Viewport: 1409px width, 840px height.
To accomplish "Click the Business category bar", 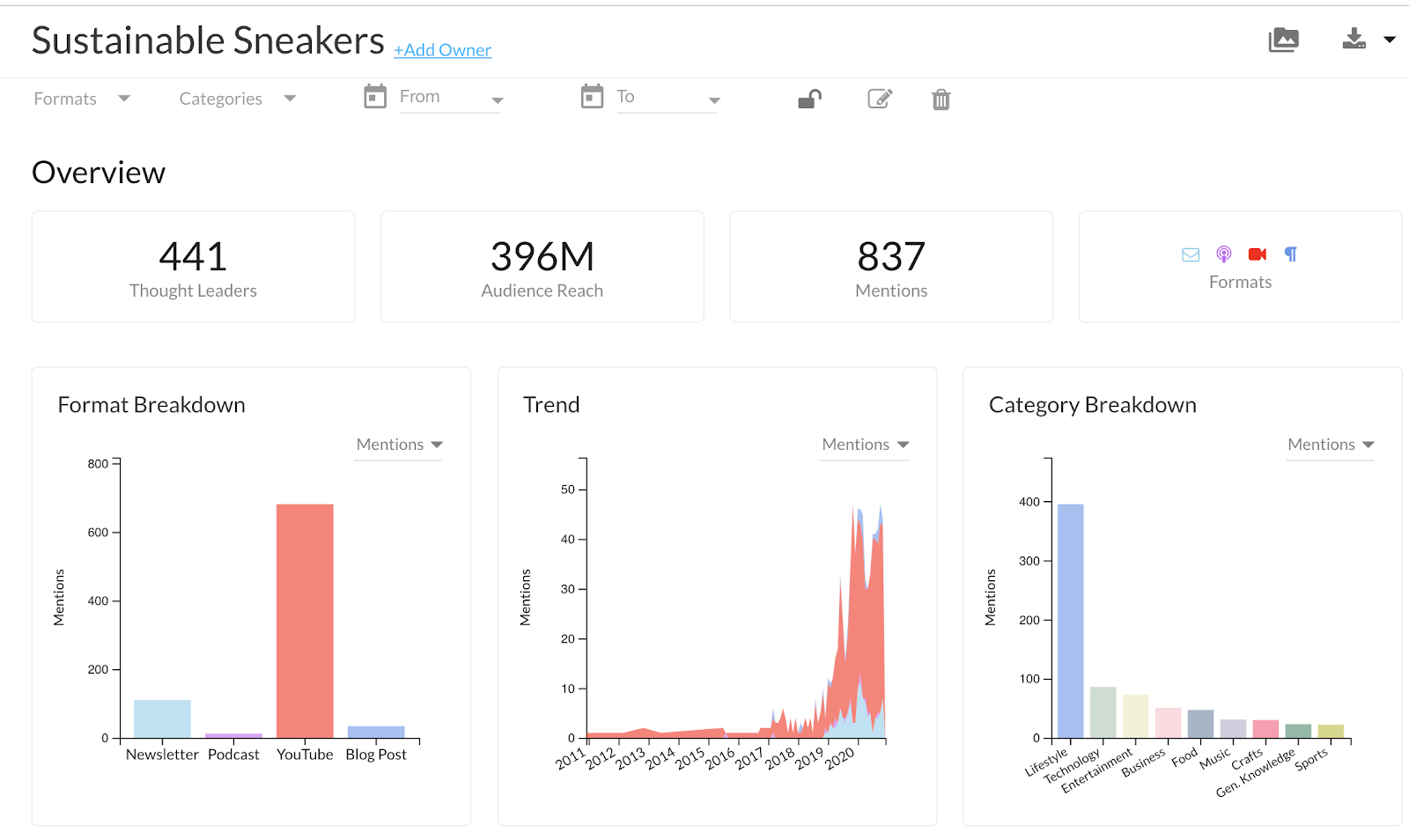I will click(1168, 723).
